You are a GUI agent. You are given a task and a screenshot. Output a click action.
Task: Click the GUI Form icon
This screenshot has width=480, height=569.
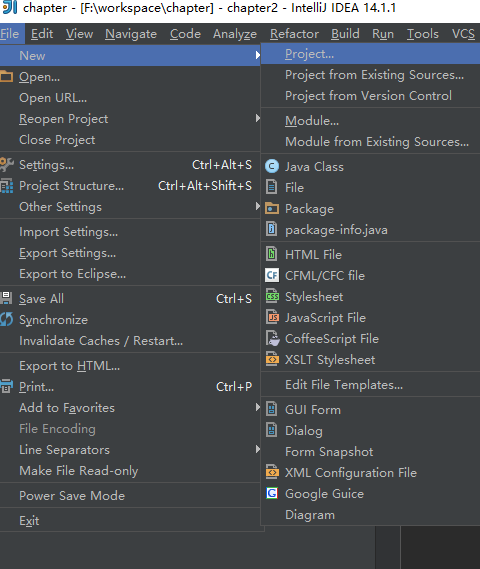[272, 409]
